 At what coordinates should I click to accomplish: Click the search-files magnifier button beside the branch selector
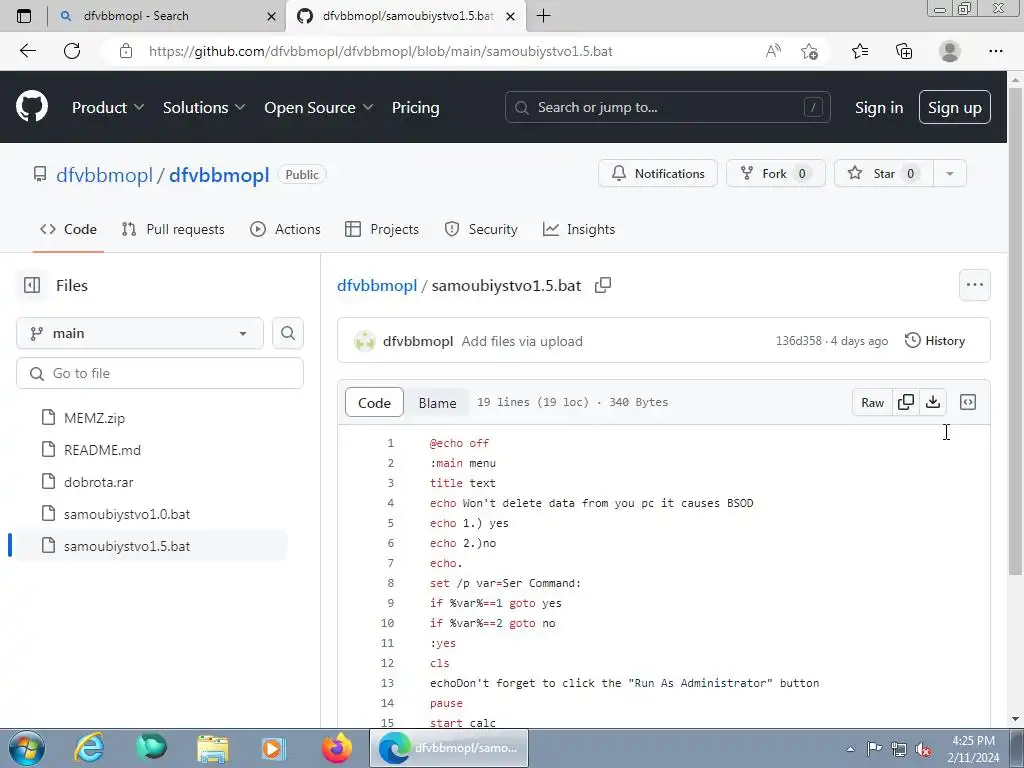click(x=287, y=333)
